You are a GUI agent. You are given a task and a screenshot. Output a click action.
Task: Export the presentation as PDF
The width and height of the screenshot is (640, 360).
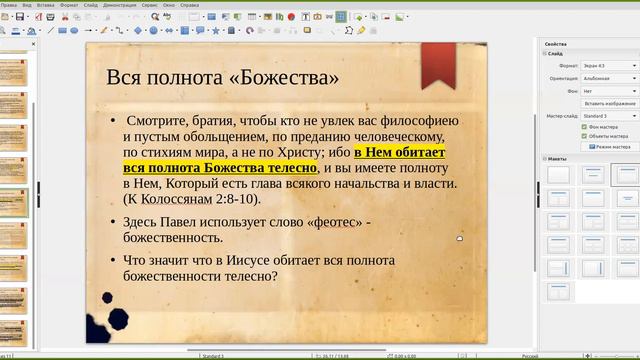tap(38, 17)
